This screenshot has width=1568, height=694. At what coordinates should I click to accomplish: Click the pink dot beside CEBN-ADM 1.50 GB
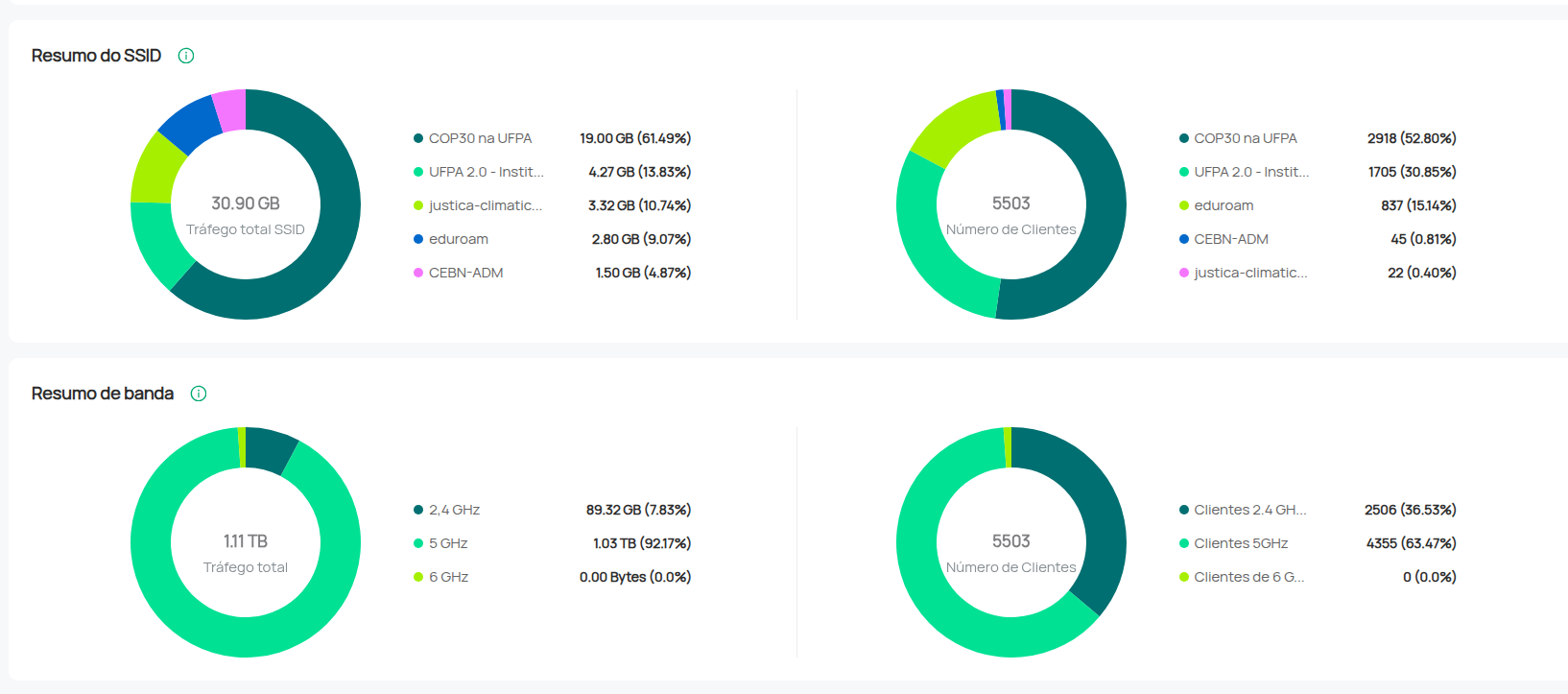coord(418,273)
